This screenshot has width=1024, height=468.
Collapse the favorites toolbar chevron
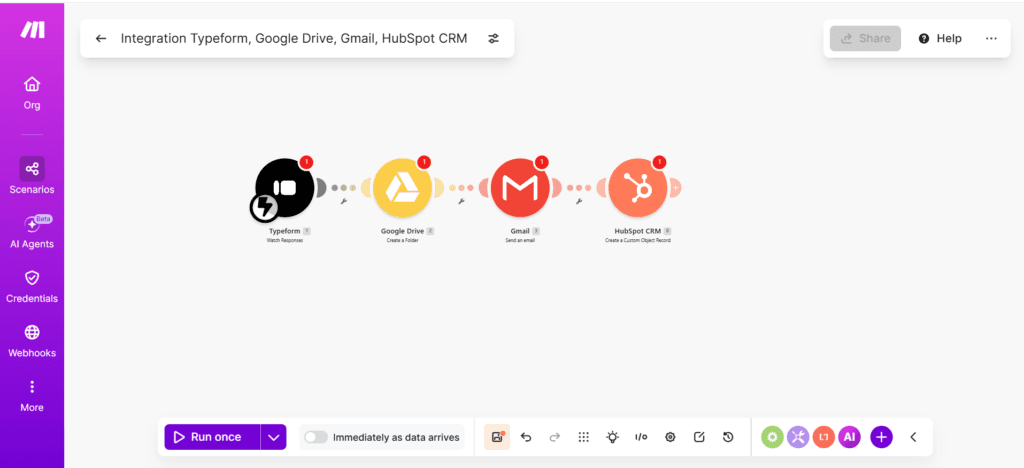coord(913,437)
